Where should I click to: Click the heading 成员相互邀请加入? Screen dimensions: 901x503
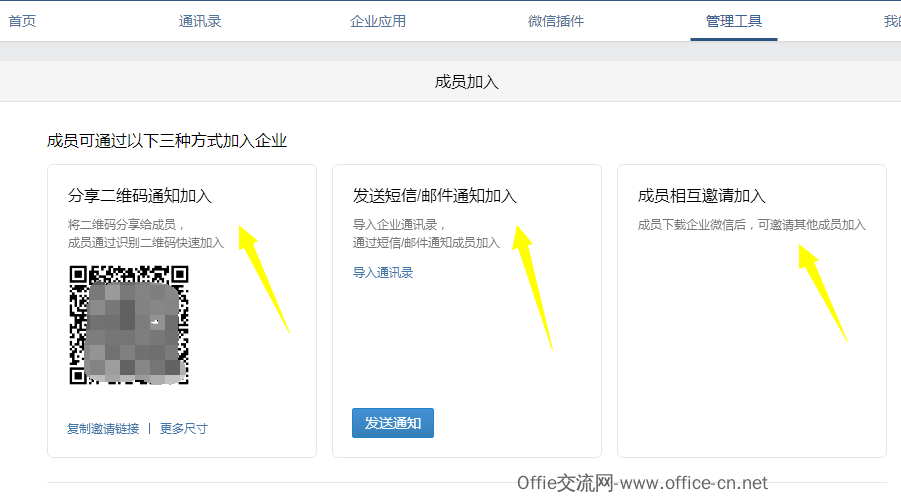point(702,196)
